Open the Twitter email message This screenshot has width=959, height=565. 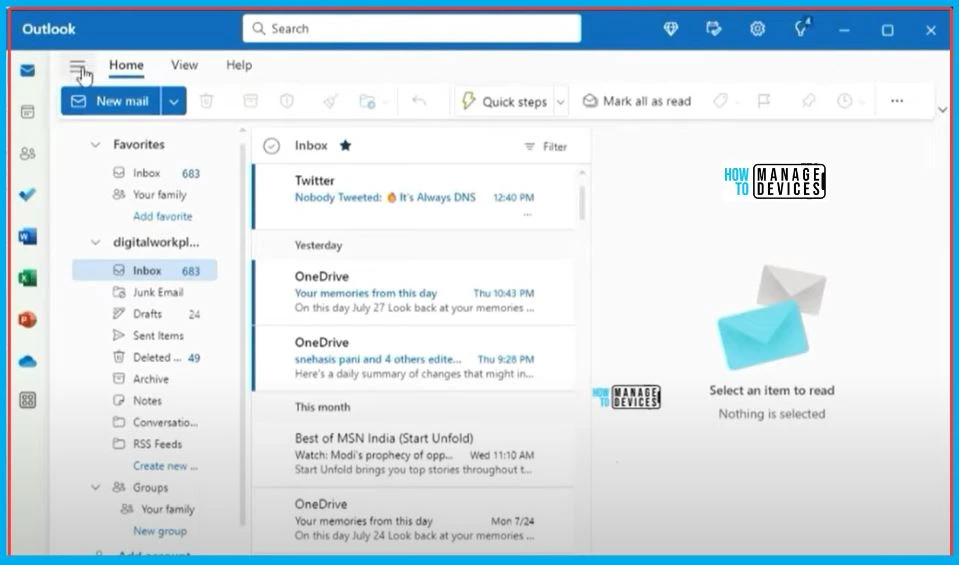[x=414, y=196]
